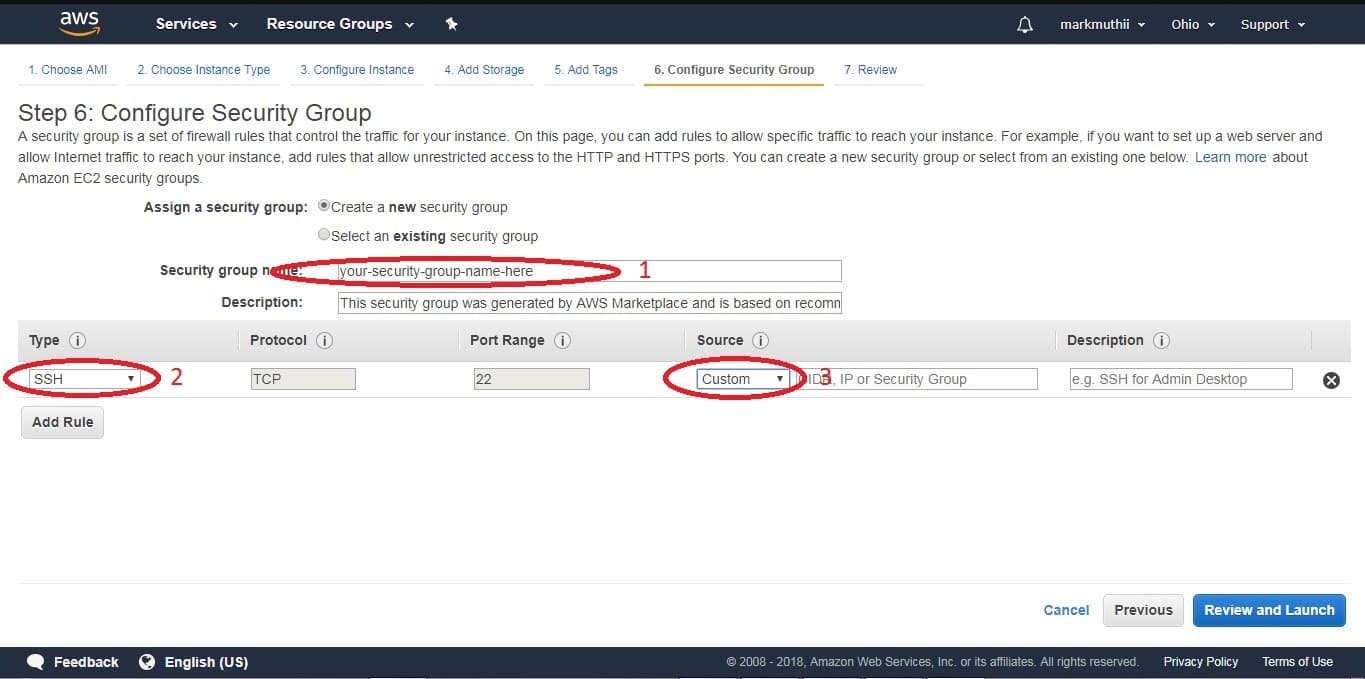
Task: Open the markmuthii account menu
Action: pos(1103,24)
